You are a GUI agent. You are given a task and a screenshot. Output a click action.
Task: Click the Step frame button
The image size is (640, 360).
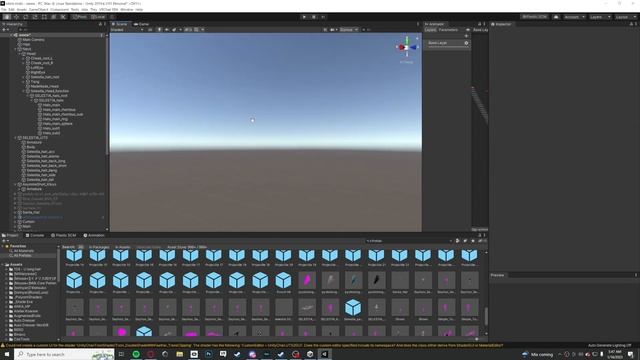click(x=323, y=17)
